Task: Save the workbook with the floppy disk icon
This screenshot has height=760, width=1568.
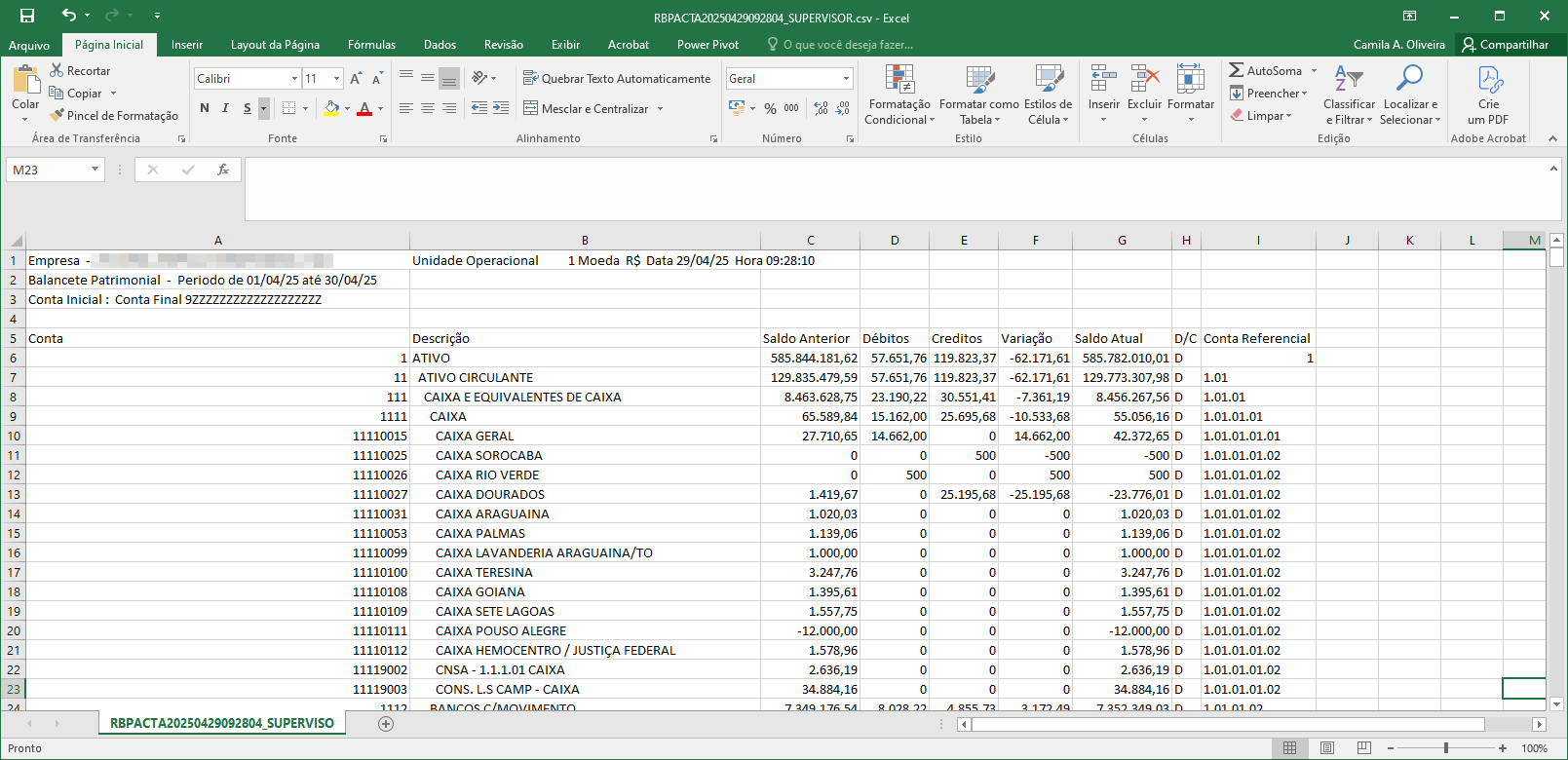Action: (27, 16)
